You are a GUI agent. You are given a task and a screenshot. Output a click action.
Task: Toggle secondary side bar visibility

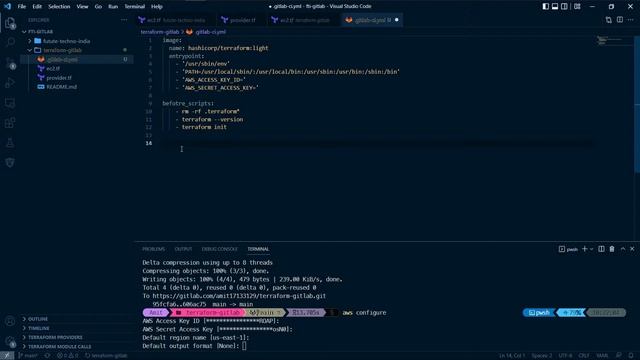pos(564,7)
